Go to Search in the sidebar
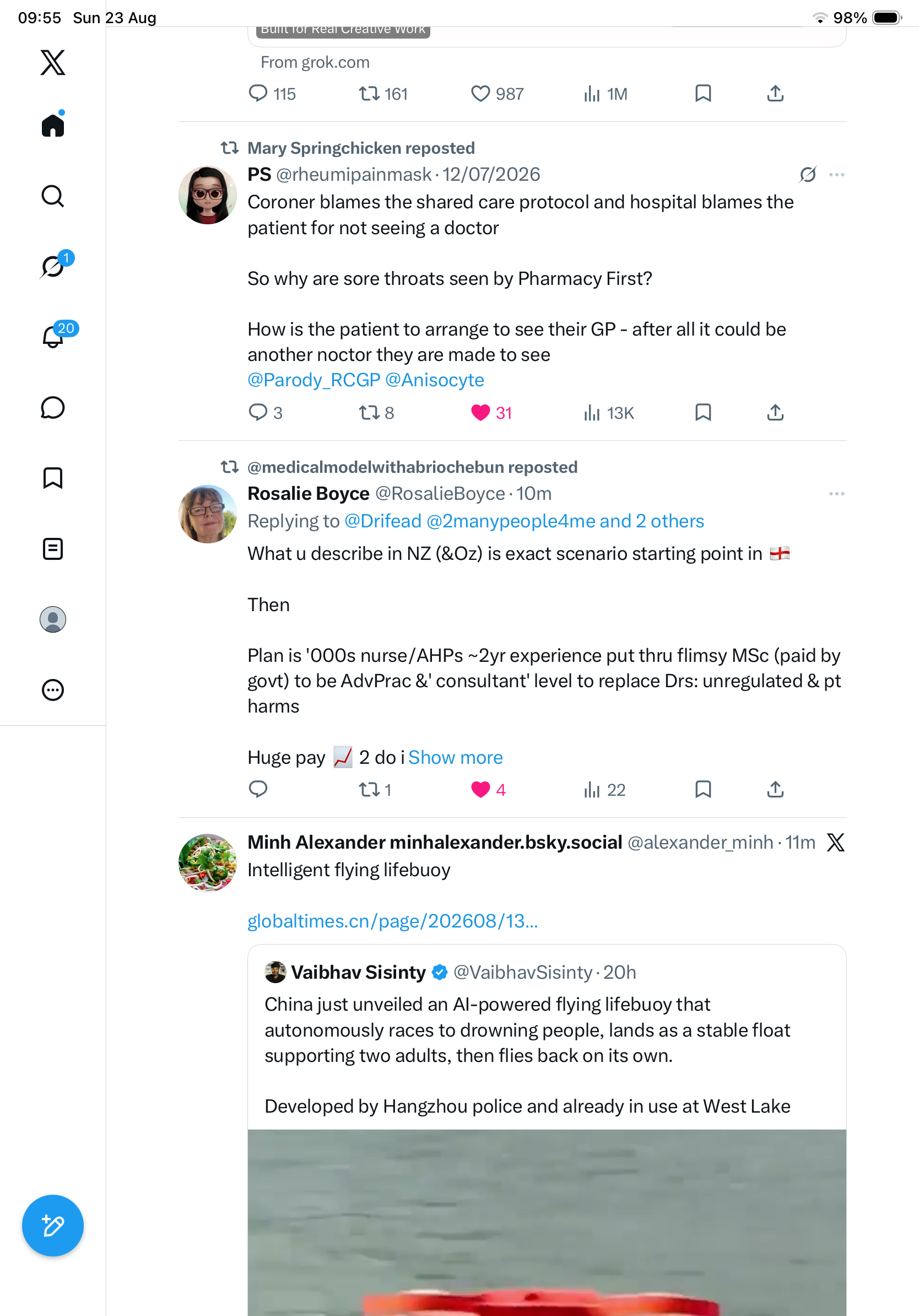The height and width of the screenshot is (1316, 919). point(53,196)
